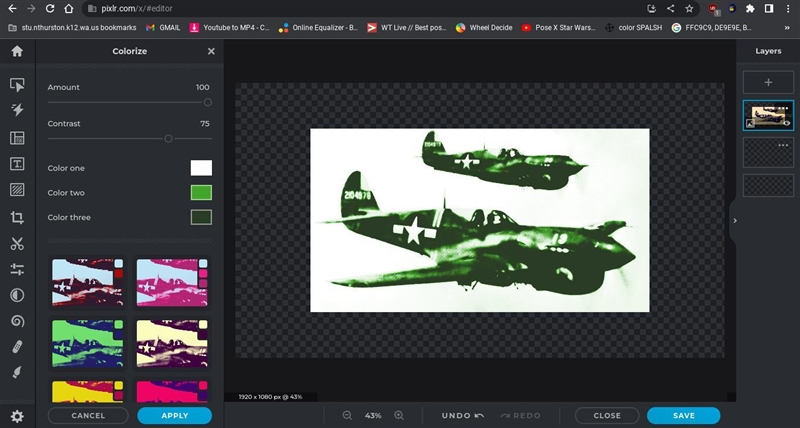
Task: Choose the light blue and maroon preset
Action: pos(88,282)
